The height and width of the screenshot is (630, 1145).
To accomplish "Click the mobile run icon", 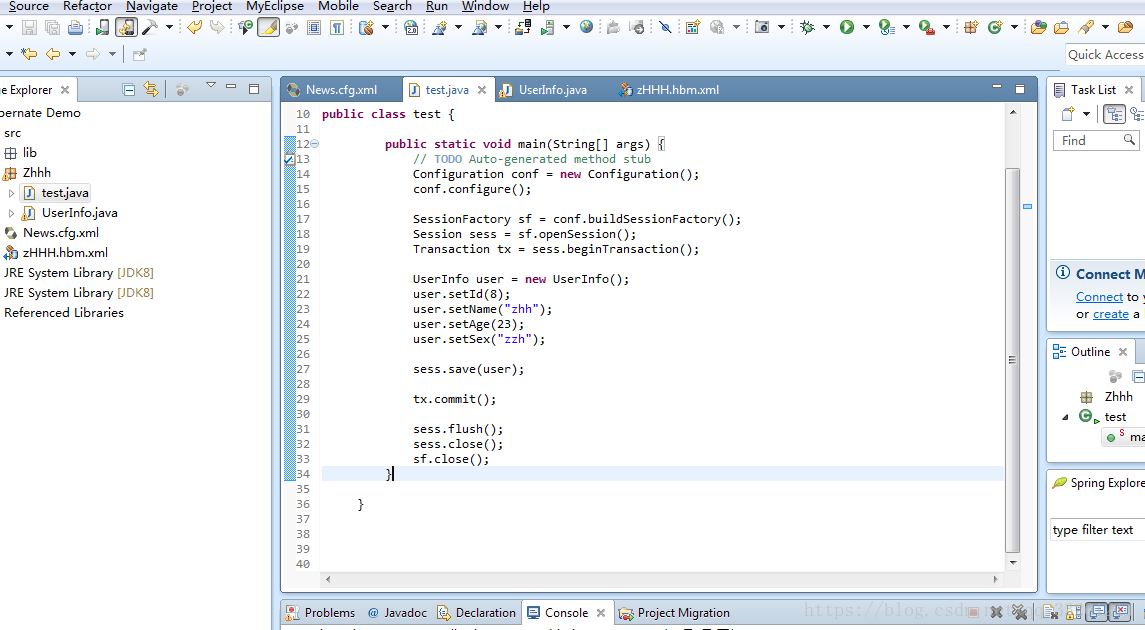I will [102, 28].
